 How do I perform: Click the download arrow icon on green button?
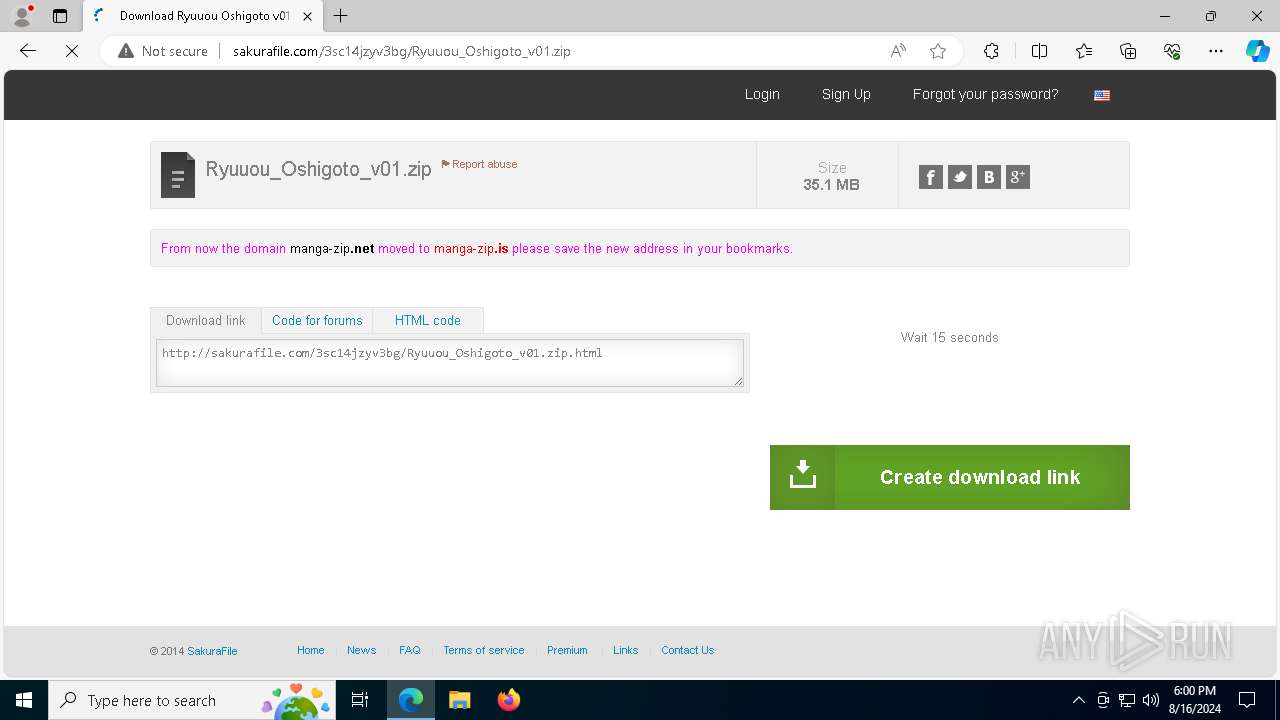[802, 475]
